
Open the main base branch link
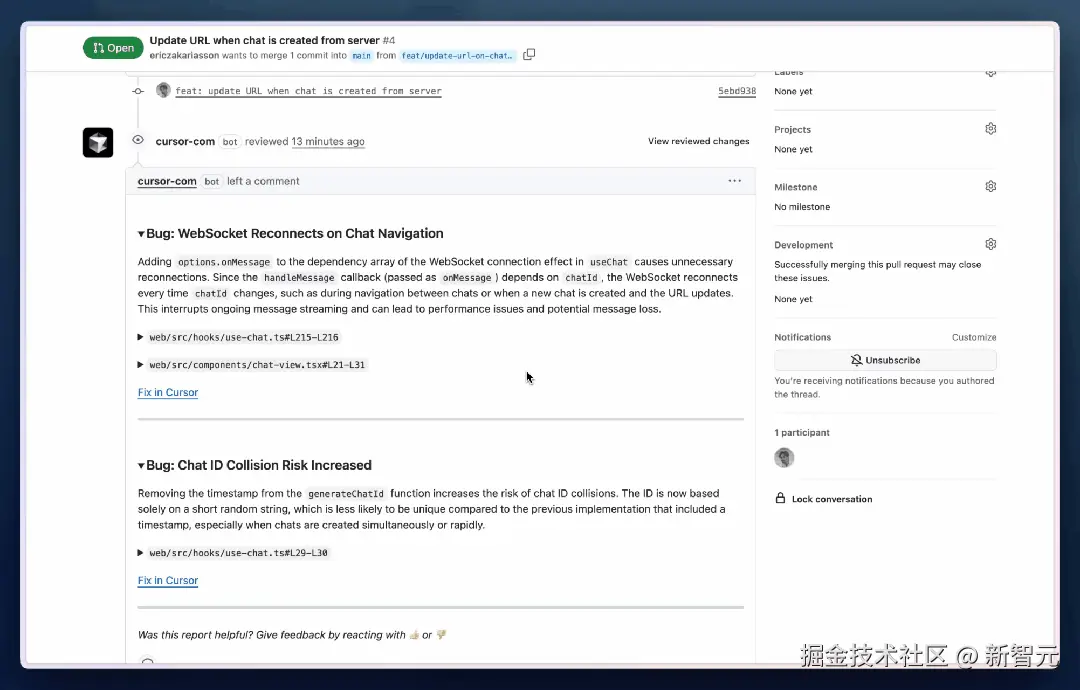click(x=362, y=56)
